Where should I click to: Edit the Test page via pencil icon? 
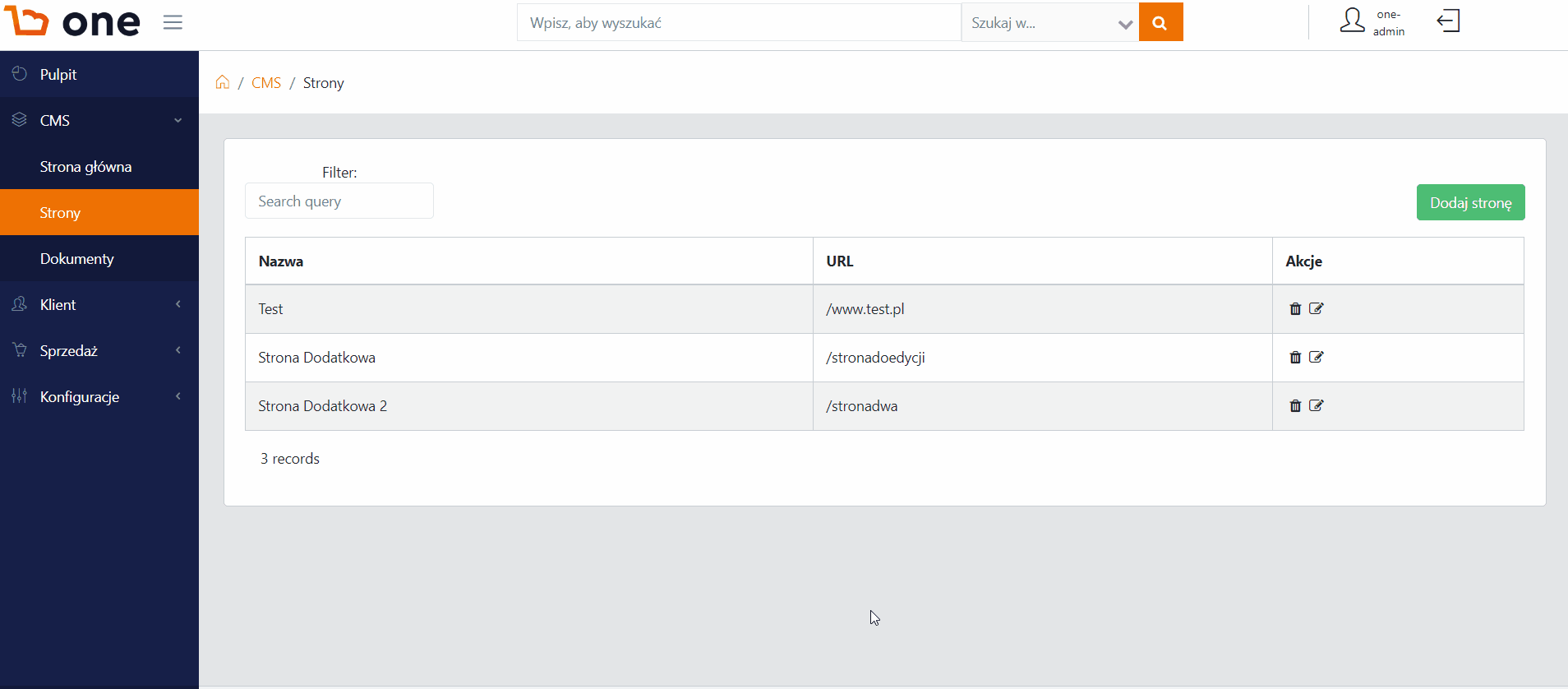1317,309
